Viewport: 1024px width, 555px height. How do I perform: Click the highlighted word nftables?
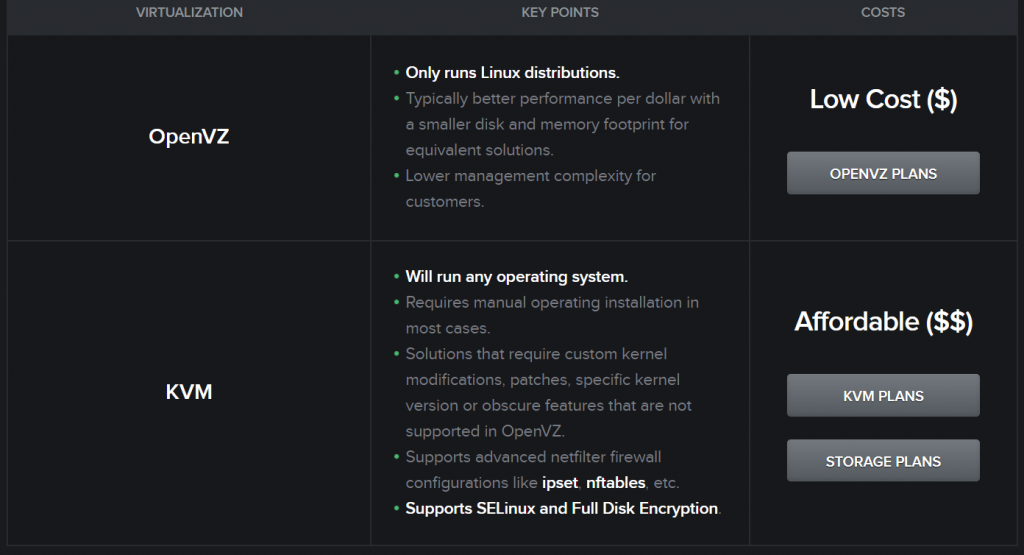point(616,483)
